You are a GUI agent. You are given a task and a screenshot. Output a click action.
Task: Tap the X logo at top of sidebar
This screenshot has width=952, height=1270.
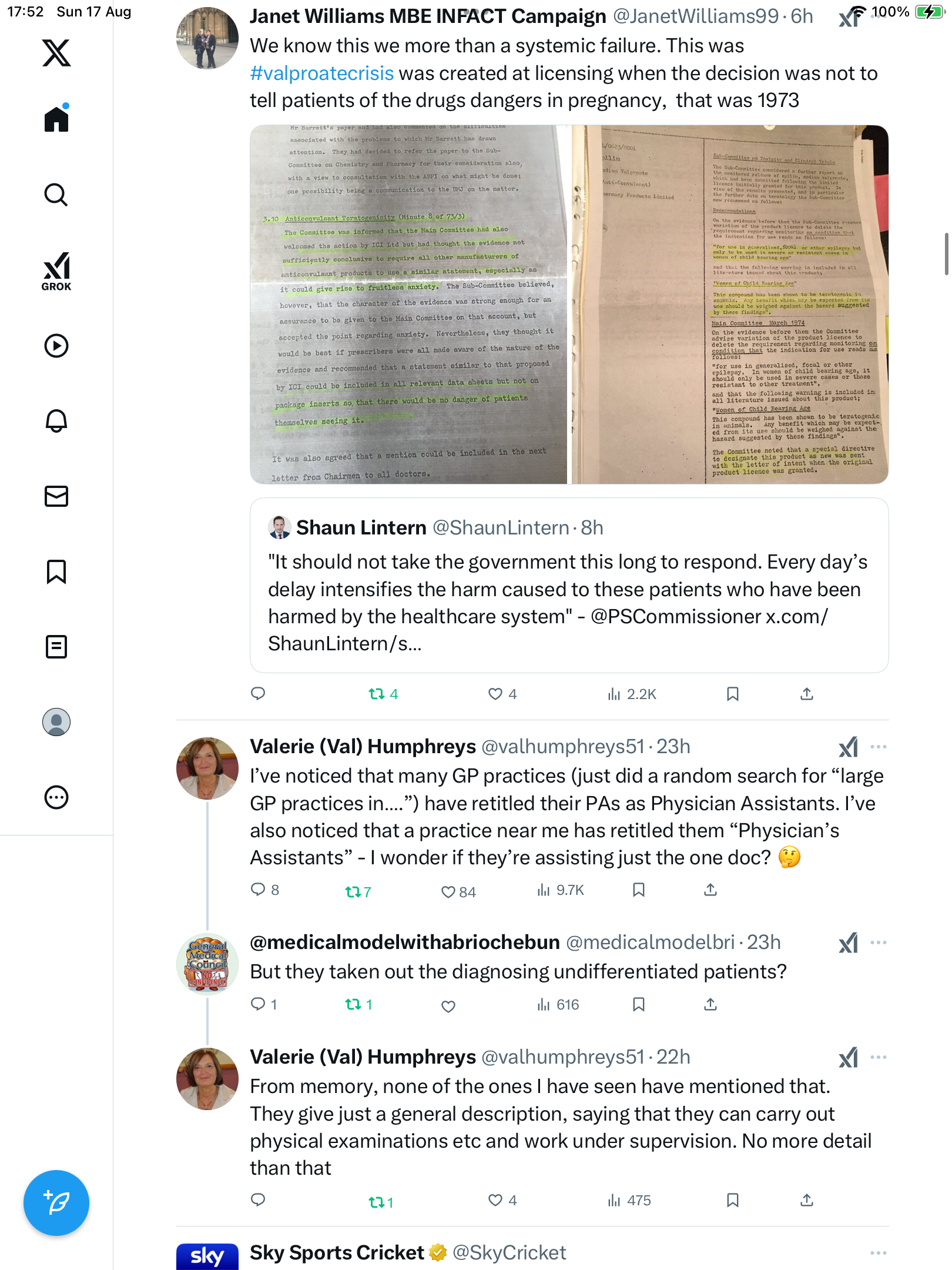[56, 53]
